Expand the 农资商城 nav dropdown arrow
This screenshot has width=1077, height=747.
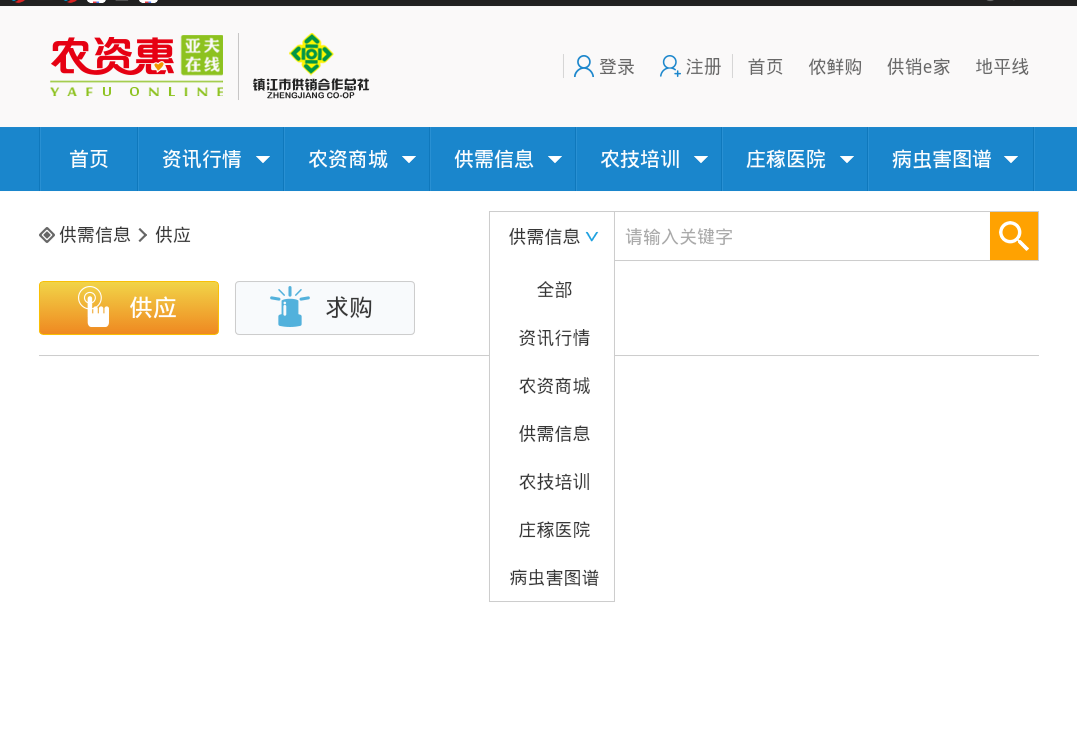point(409,159)
